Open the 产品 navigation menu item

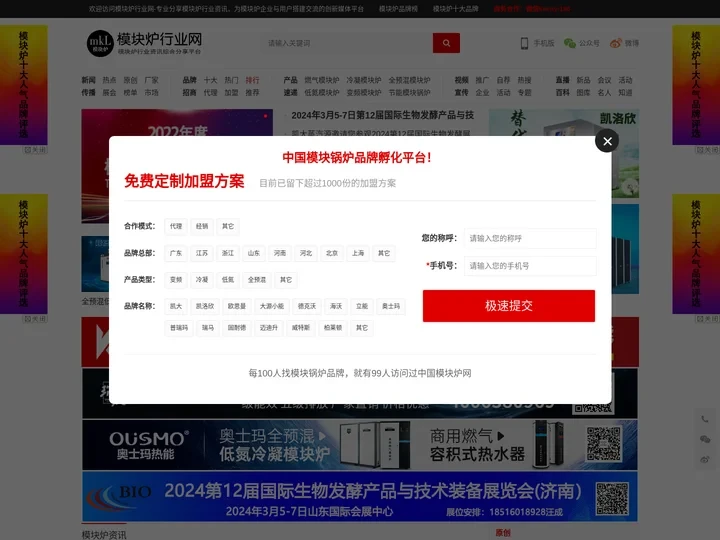(290, 80)
